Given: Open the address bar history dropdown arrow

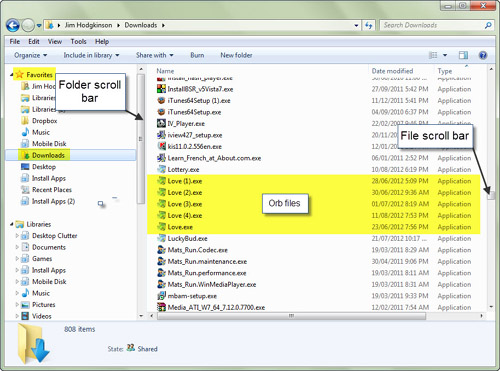Looking at the screenshot, I should click(x=356, y=25).
